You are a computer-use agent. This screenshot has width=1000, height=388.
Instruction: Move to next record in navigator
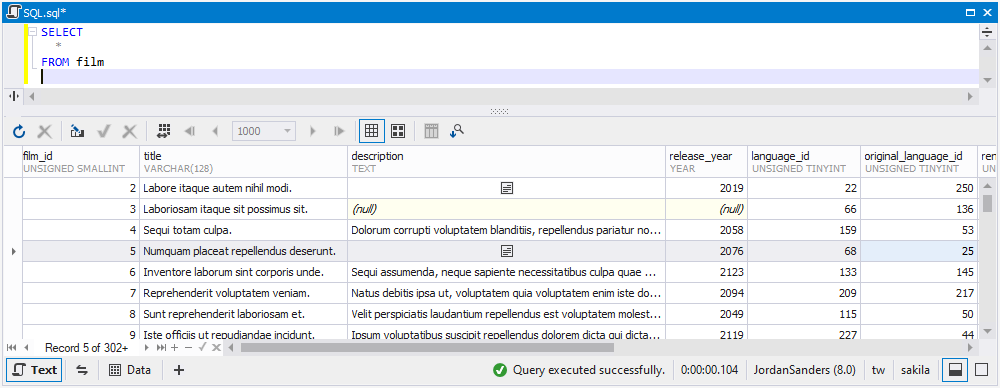coord(147,348)
